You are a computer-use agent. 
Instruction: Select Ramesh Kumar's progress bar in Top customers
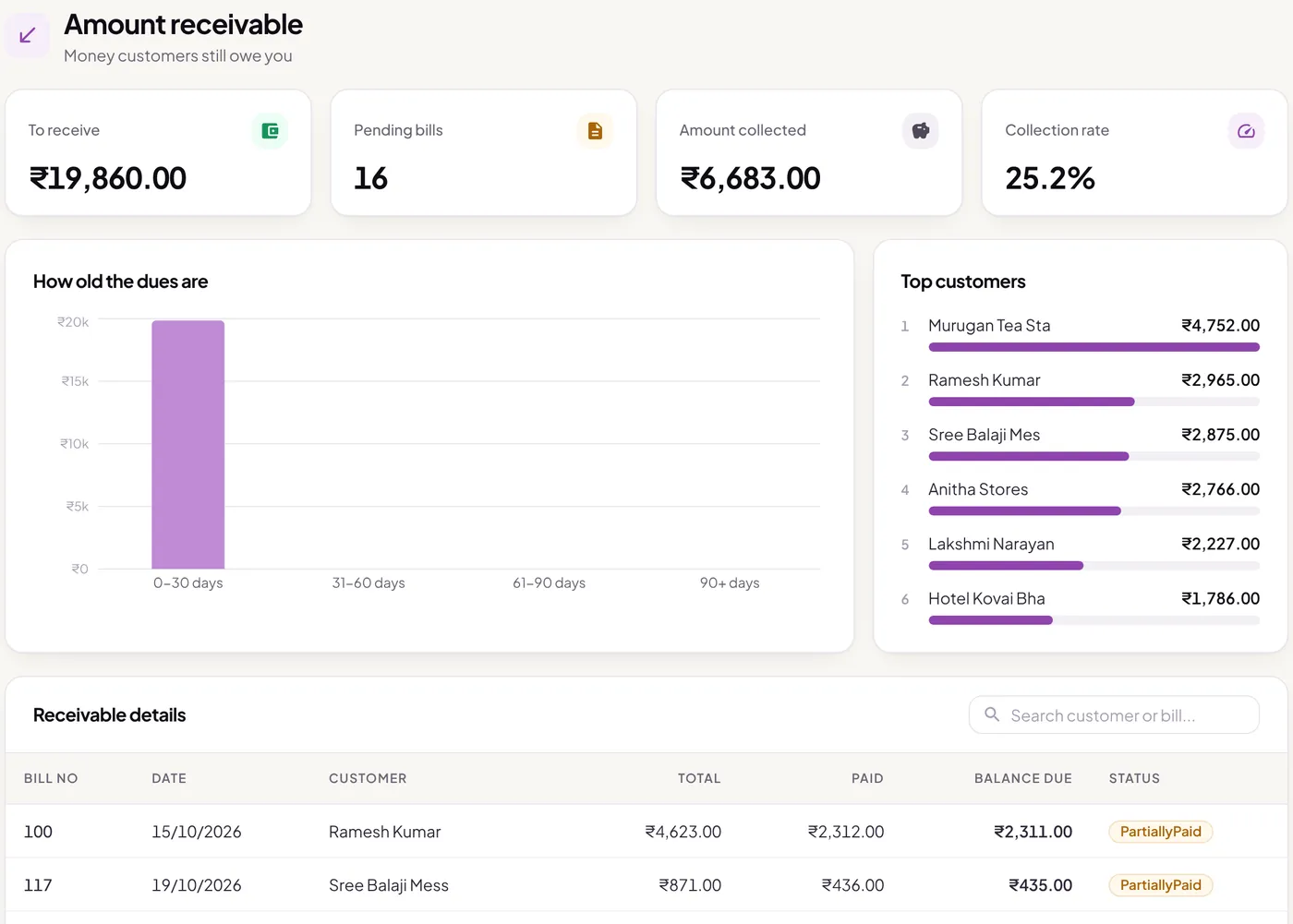point(1094,402)
